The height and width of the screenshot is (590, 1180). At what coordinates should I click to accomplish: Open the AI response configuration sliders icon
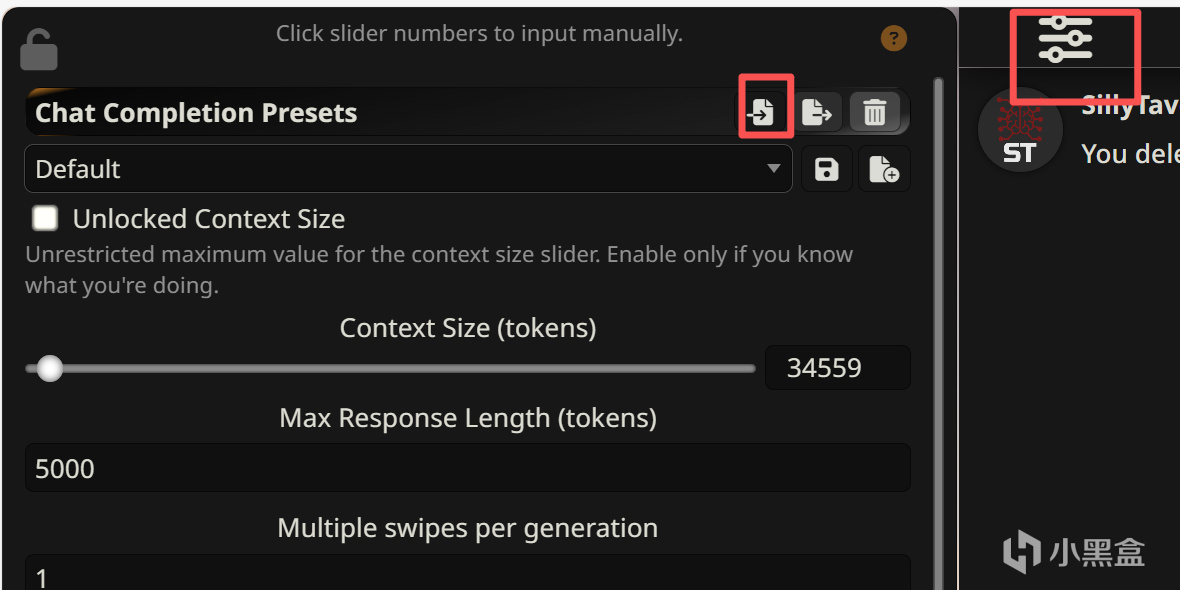pos(1065,39)
